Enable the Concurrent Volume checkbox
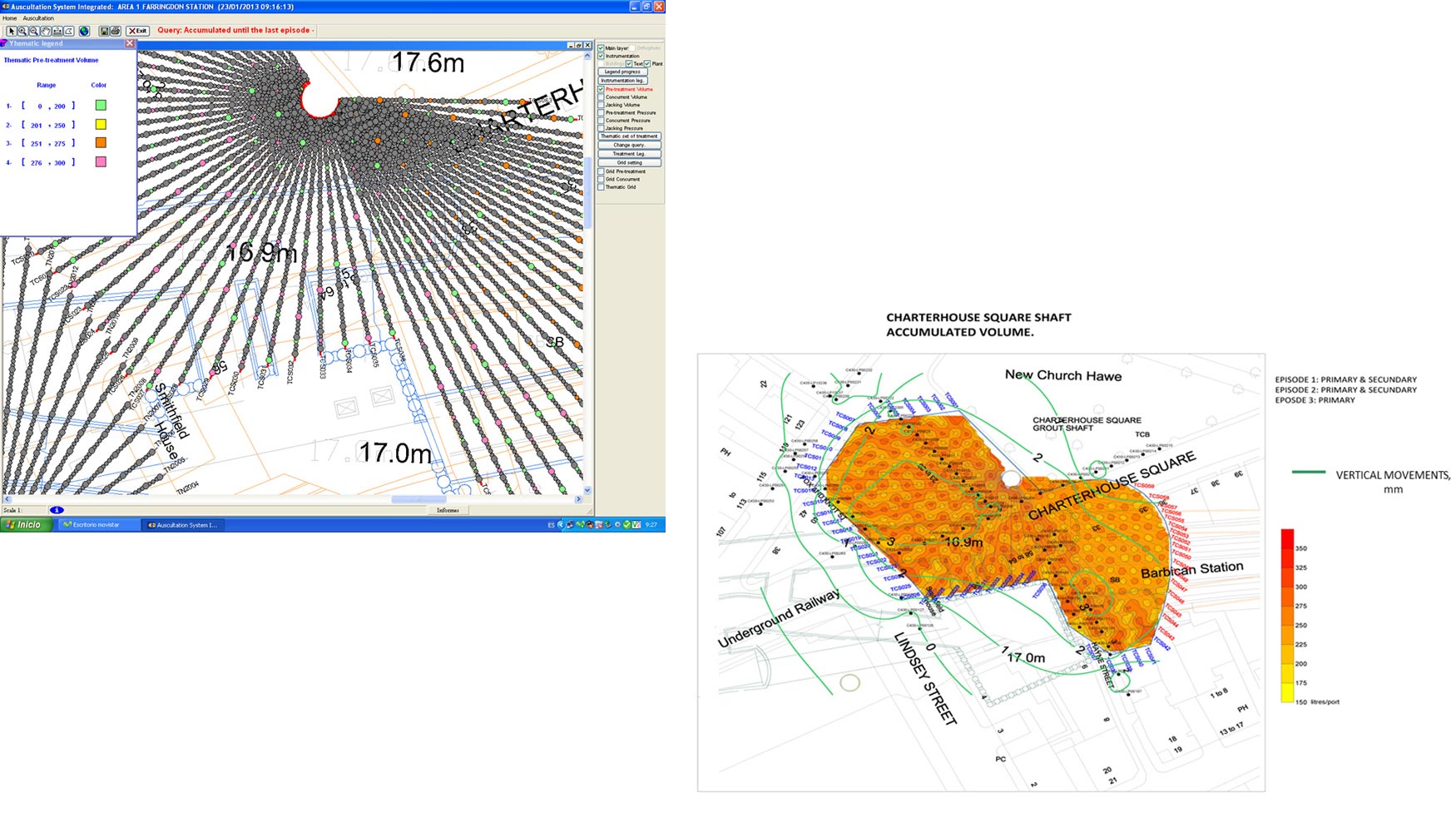Viewport: 1456px width, 832px height. tap(602, 97)
